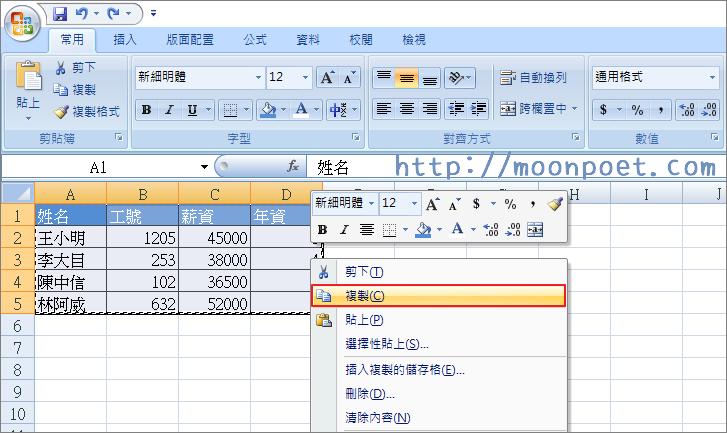Click the percent style button in ribbon
Image resolution: width=727 pixels, height=433 pixels.
click(635, 110)
